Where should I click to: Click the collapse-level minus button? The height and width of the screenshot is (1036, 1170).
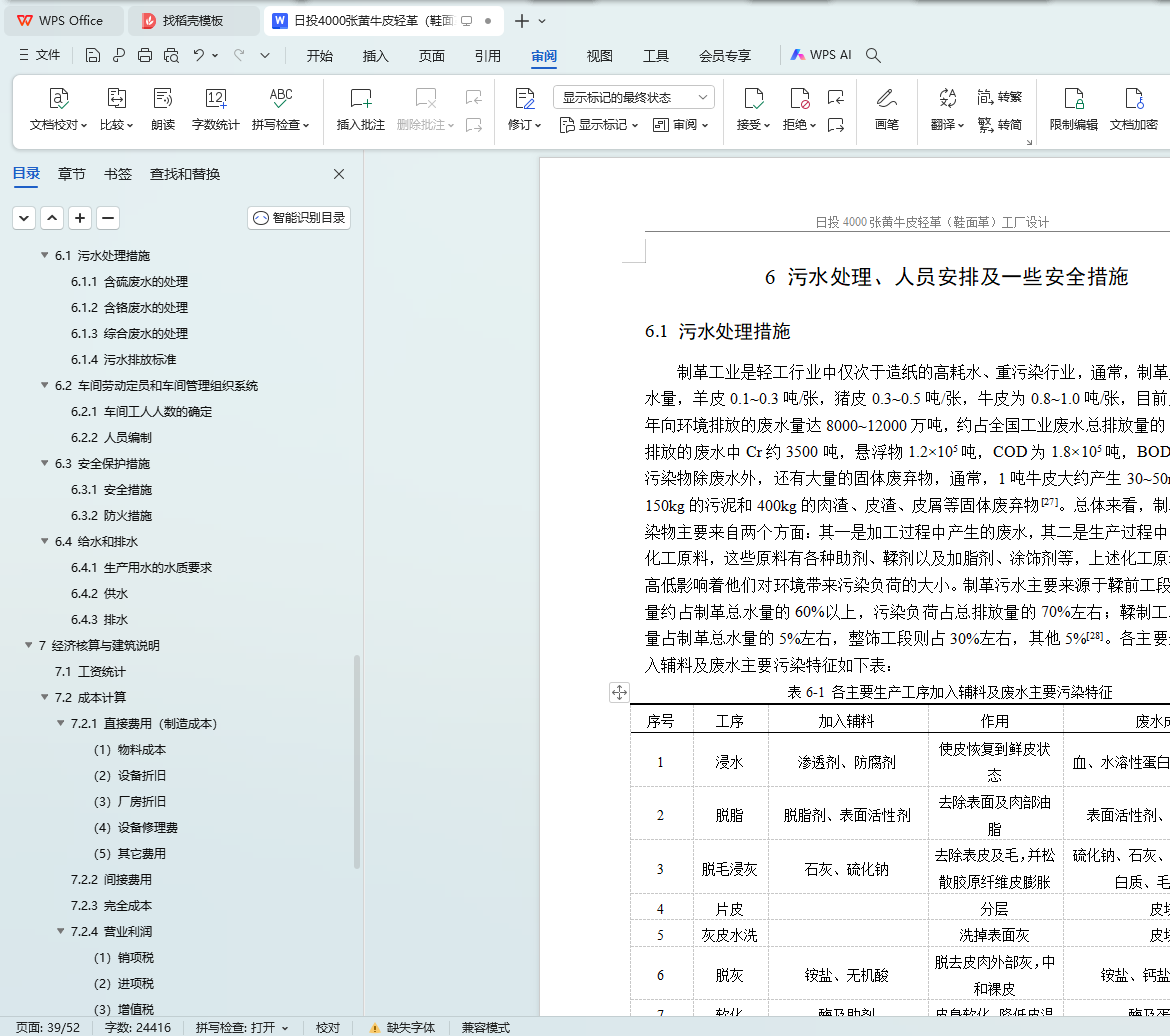(x=107, y=218)
